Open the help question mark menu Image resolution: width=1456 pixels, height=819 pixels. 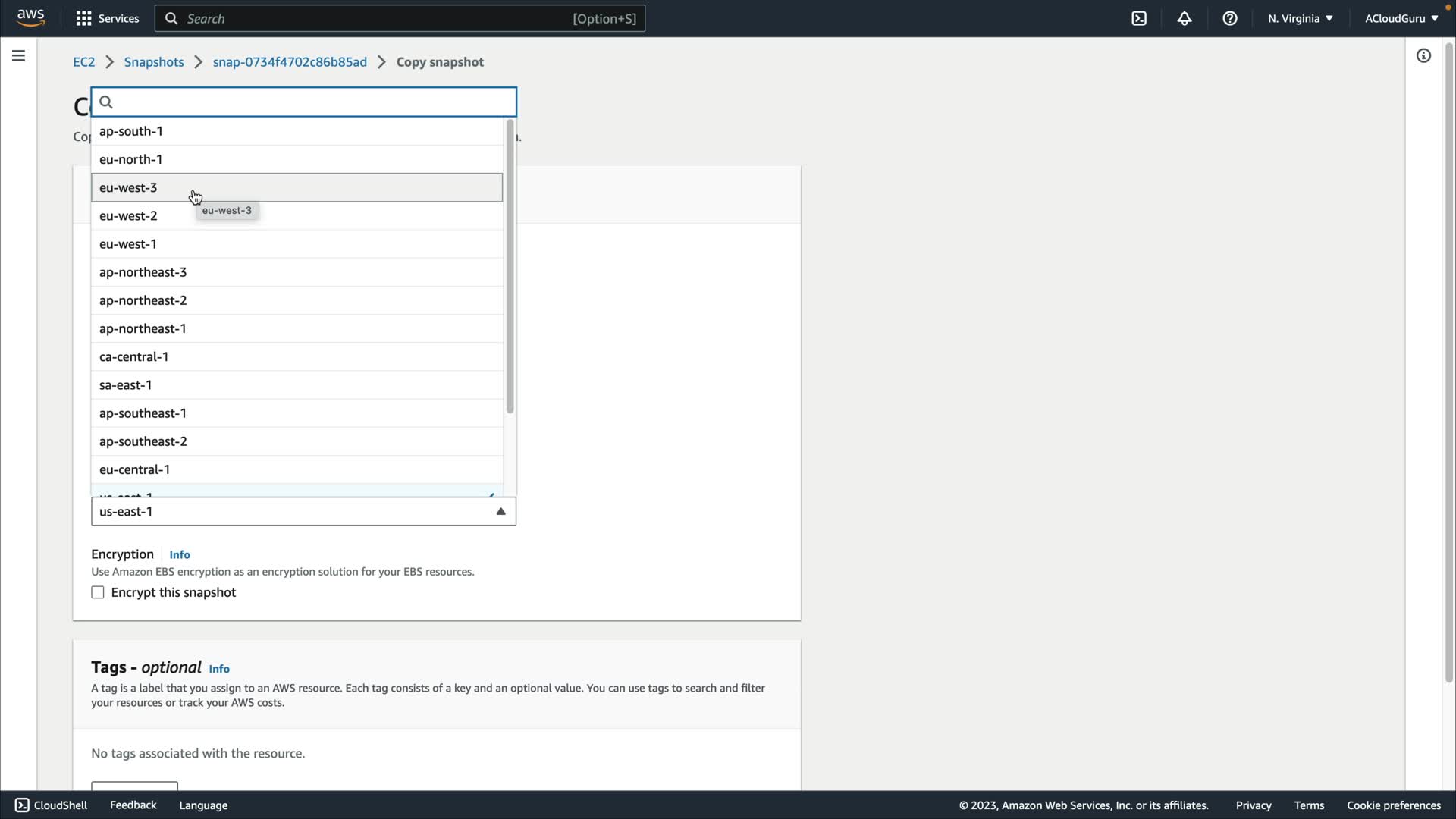[x=1230, y=18]
